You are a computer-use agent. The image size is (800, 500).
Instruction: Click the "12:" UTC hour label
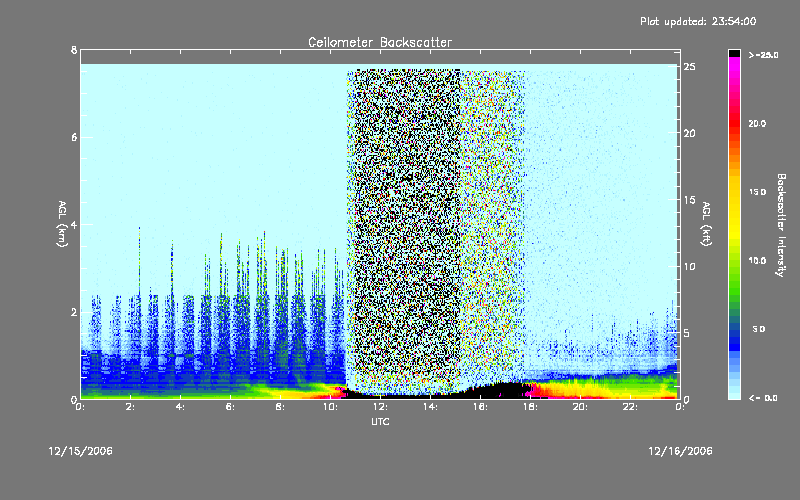(380, 407)
